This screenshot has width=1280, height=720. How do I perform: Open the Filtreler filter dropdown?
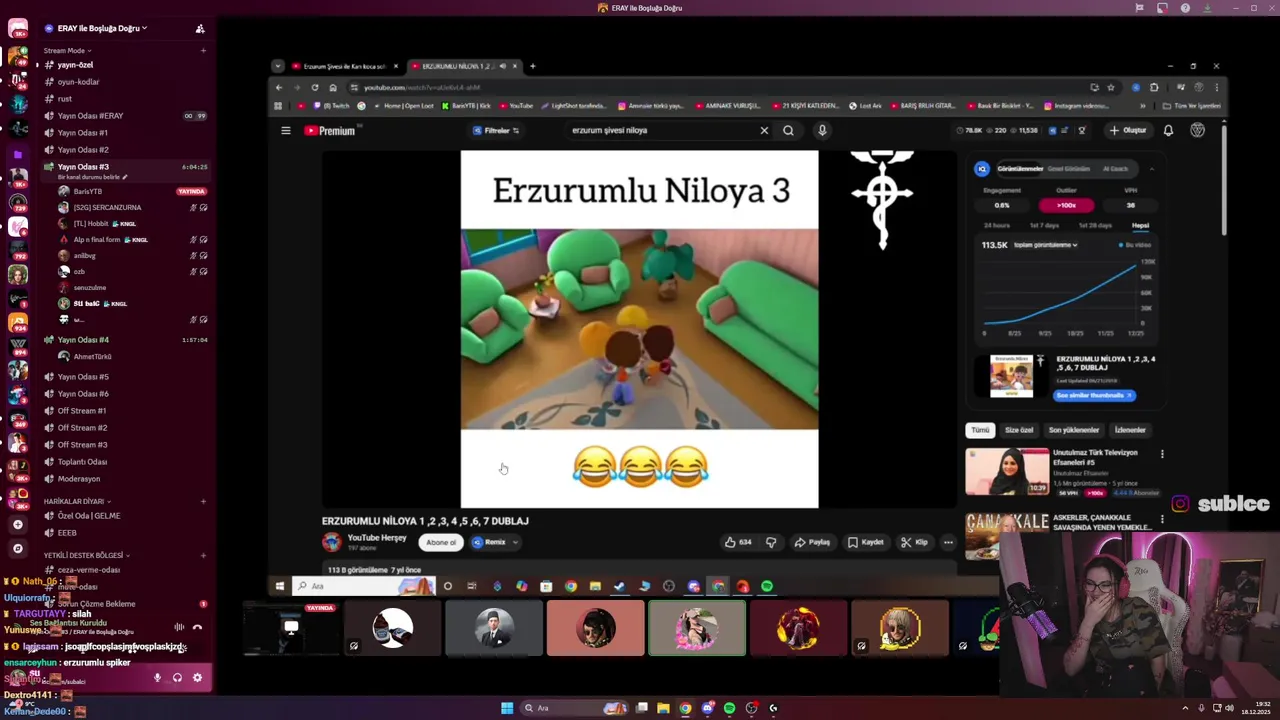[496, 130]
